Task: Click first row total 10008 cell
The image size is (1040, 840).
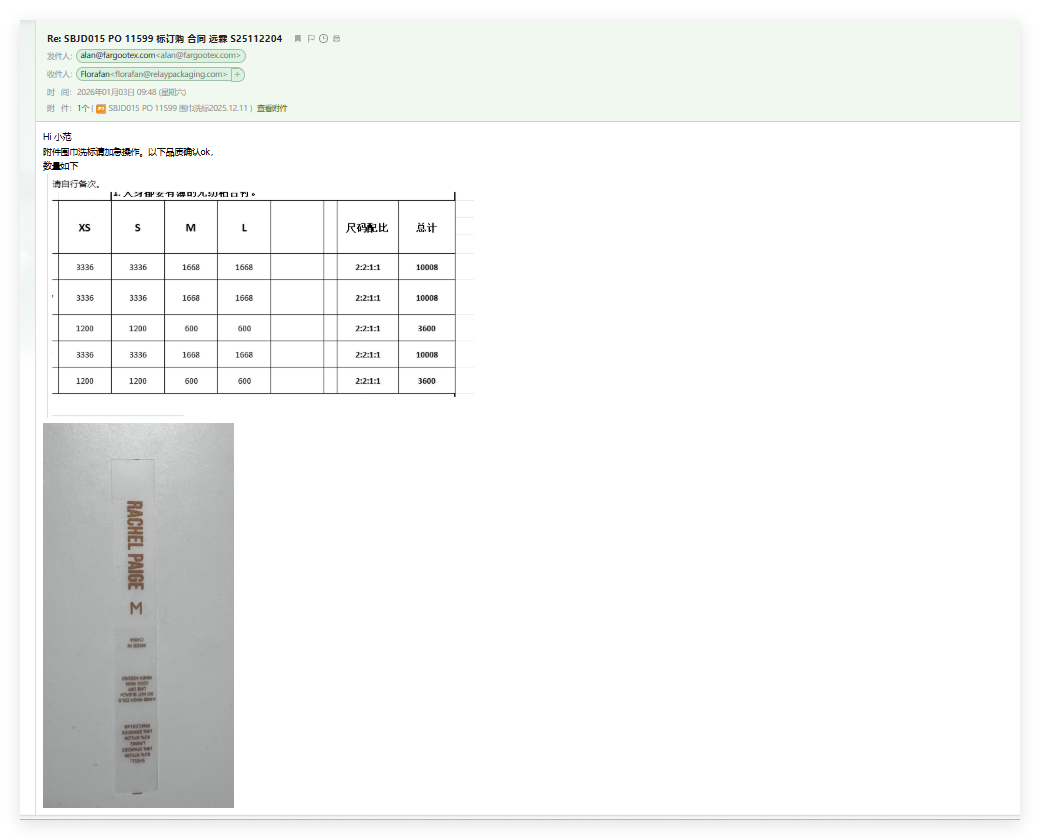Action: (x=426, y=267)
